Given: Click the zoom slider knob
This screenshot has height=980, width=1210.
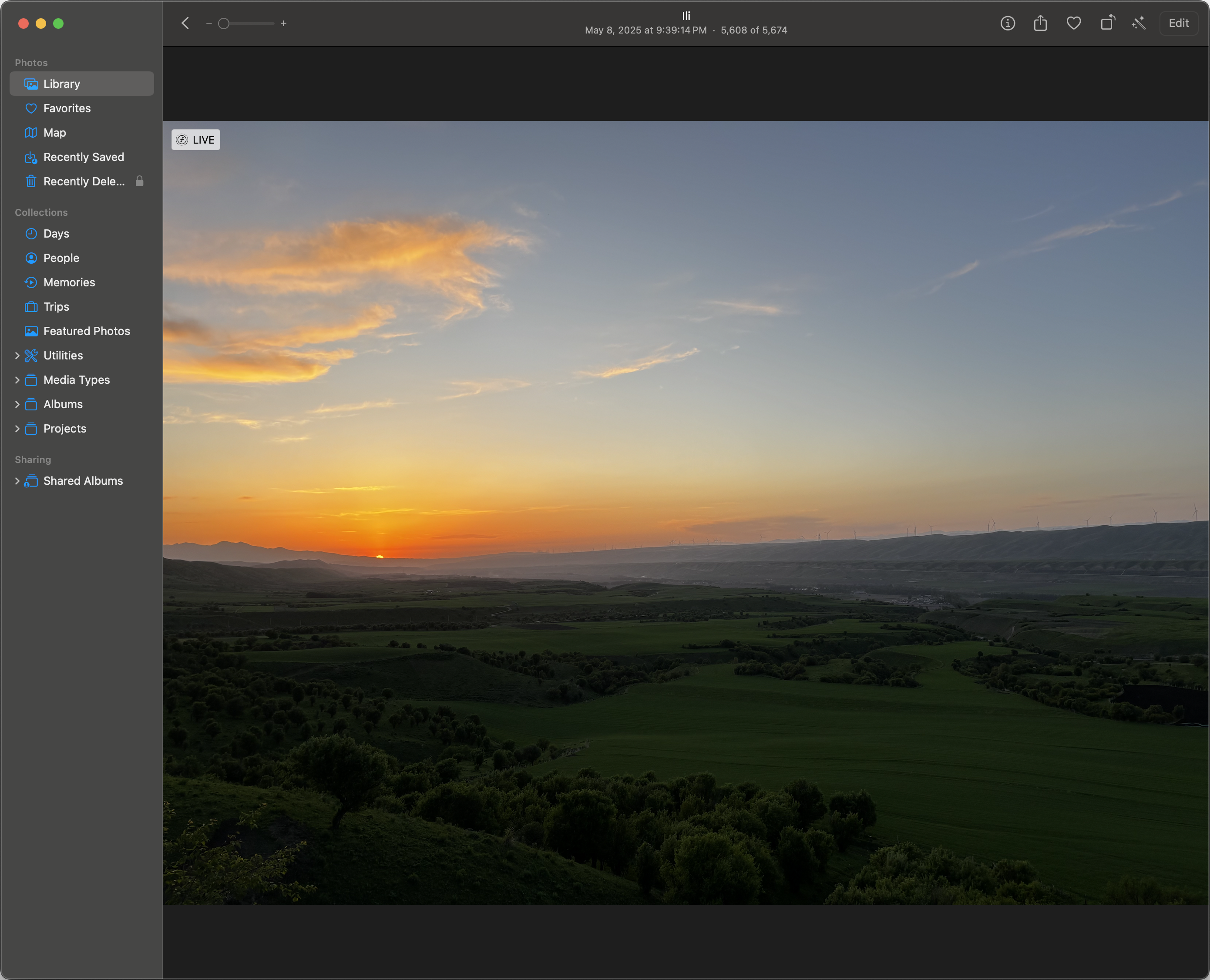Looking at the screenshot, I should tap(224, 23).
